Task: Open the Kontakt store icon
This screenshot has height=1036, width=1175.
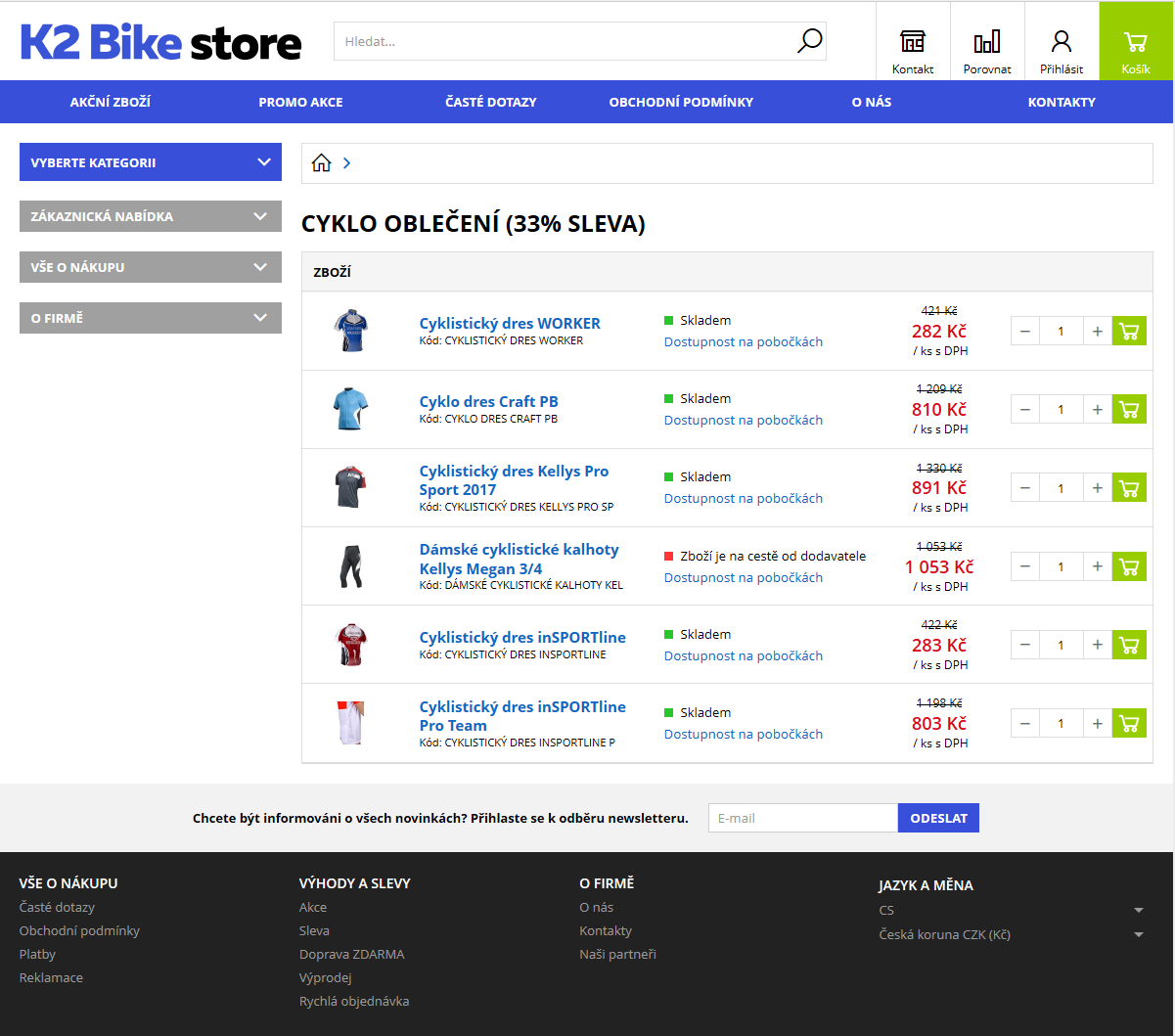Action: coord(913,42)
